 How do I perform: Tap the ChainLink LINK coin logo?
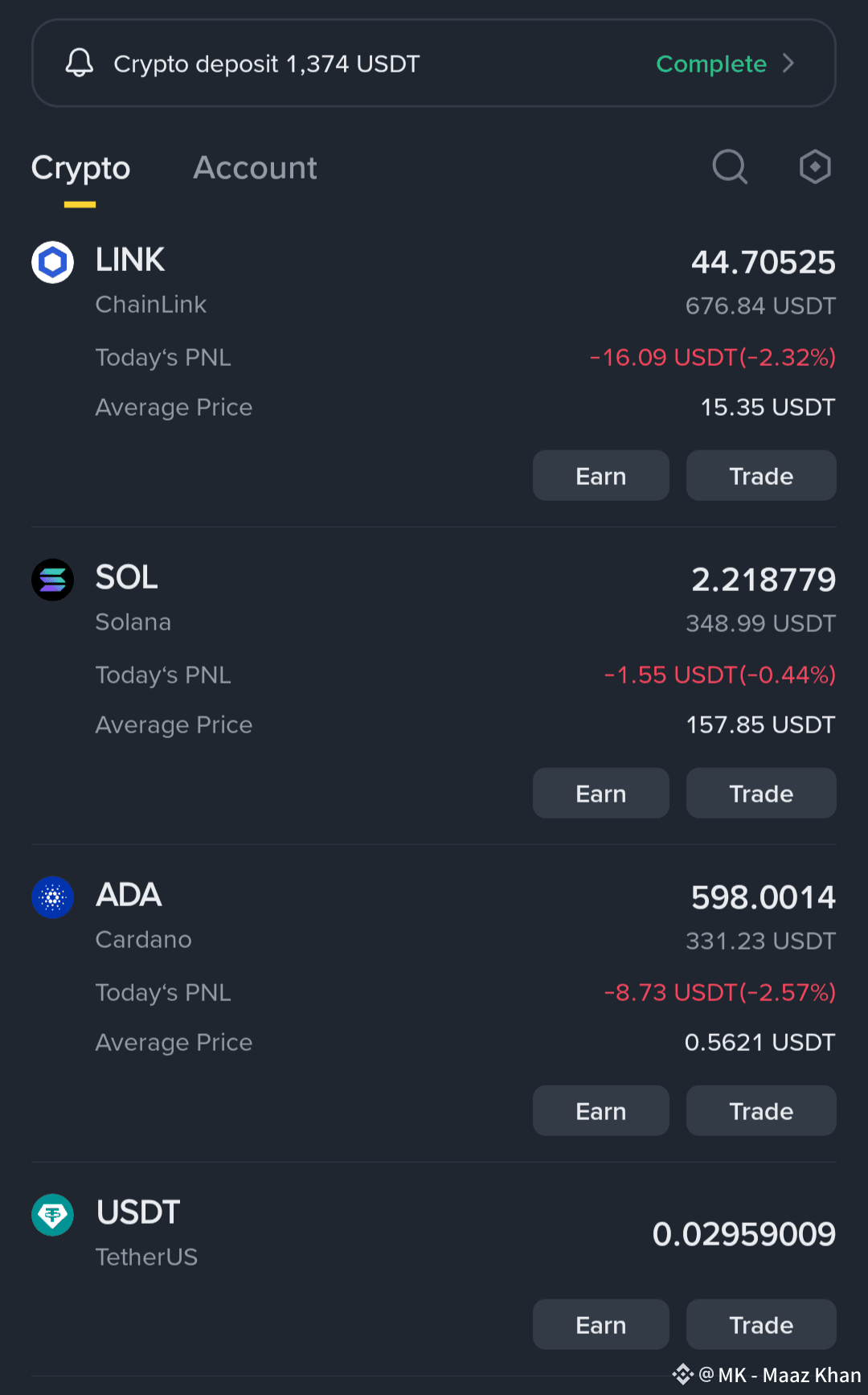(53, 262)
